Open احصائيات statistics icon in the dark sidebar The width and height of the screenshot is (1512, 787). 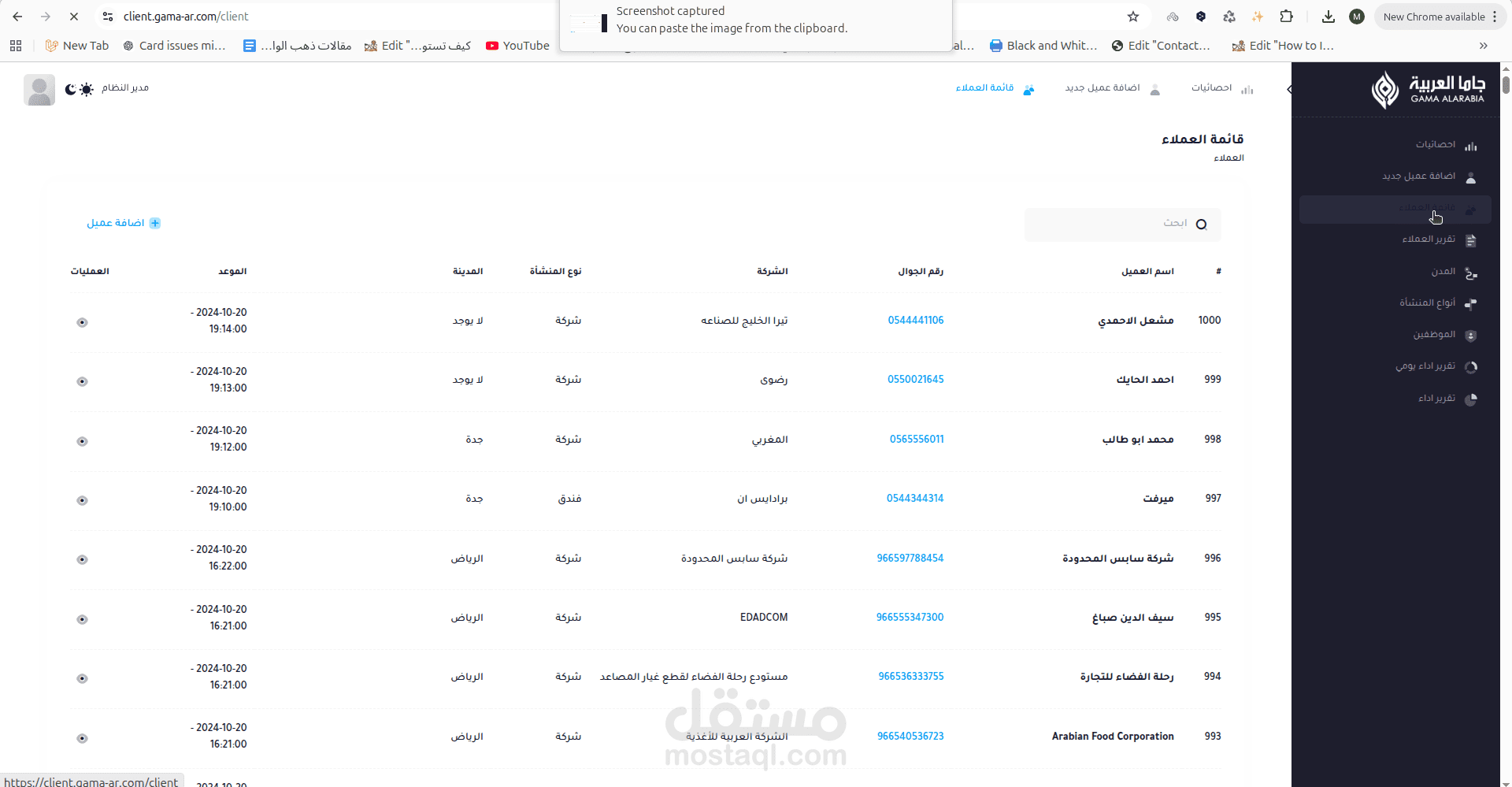(x=1470, y=146)
